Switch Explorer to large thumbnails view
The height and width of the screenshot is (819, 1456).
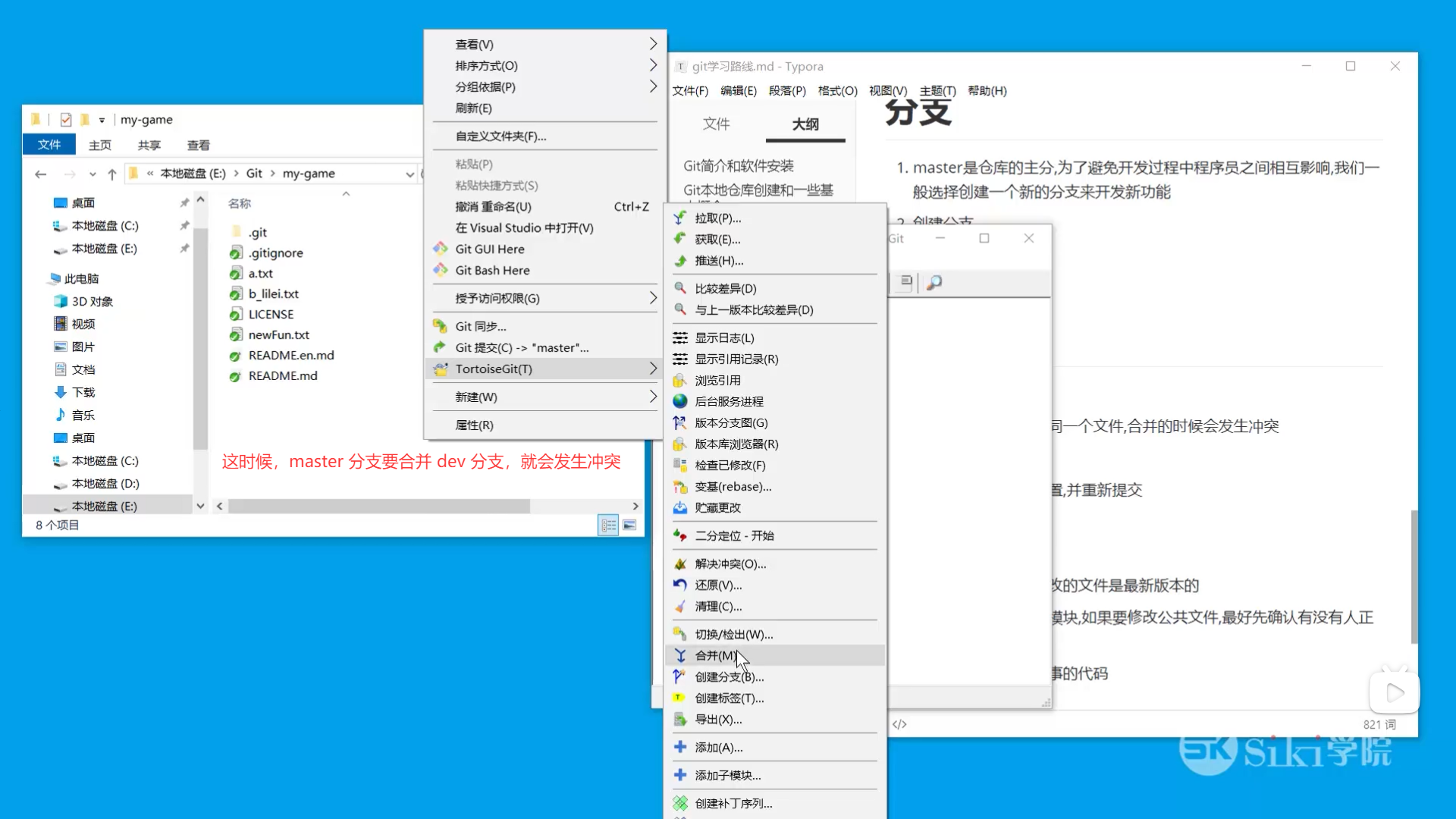pyautogui.click(x=629, y=525)
